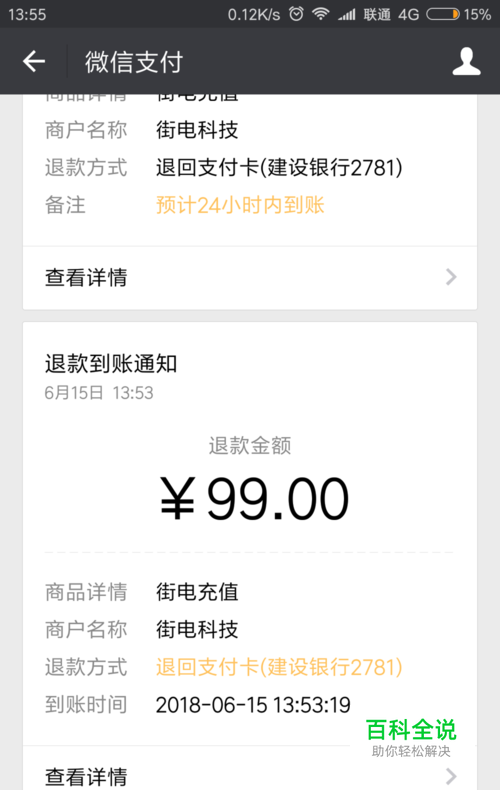Tap the battery indicator icon

coord(443,14)
